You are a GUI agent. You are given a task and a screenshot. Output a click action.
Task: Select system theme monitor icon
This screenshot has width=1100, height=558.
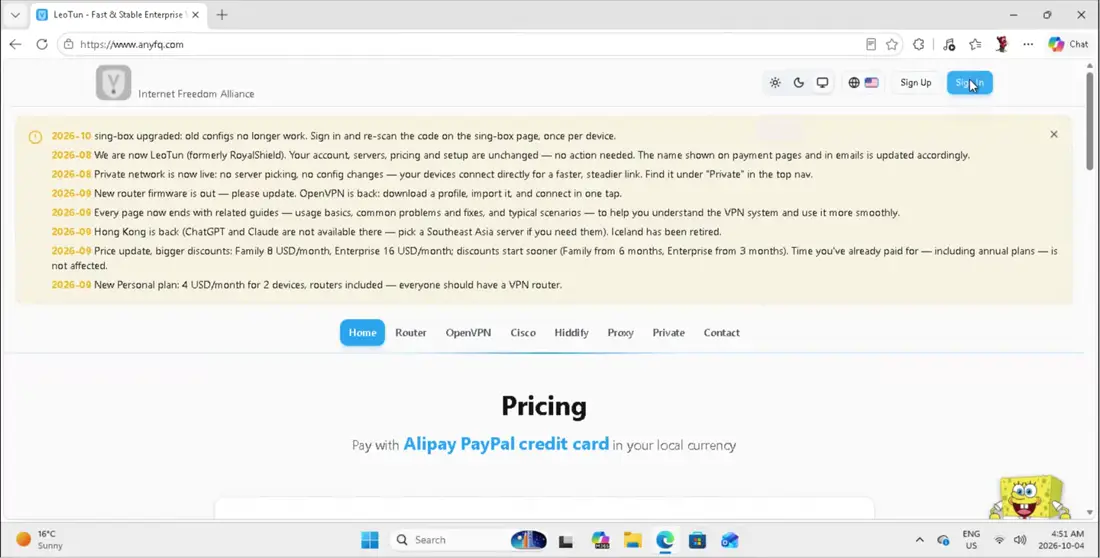point(822,83)
